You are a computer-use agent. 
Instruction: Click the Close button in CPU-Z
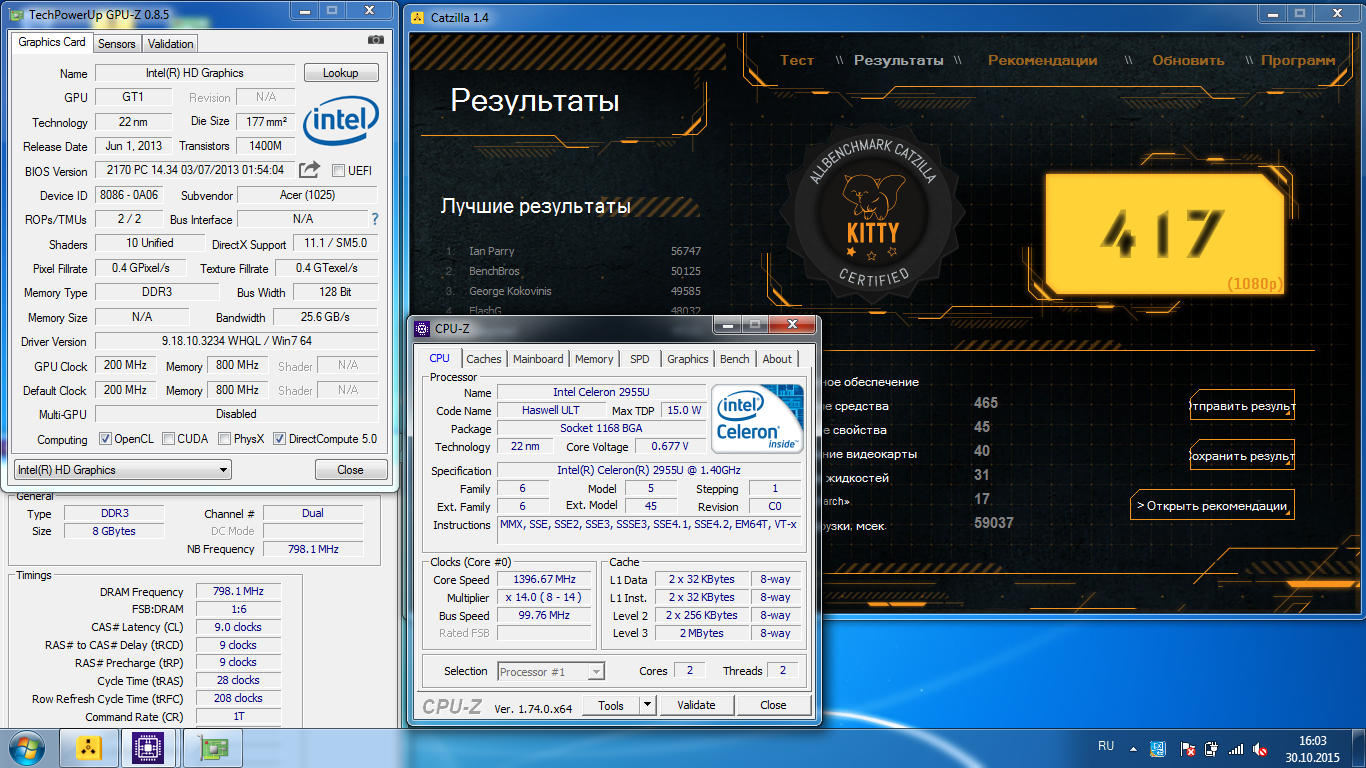click(x=773, y=705)
